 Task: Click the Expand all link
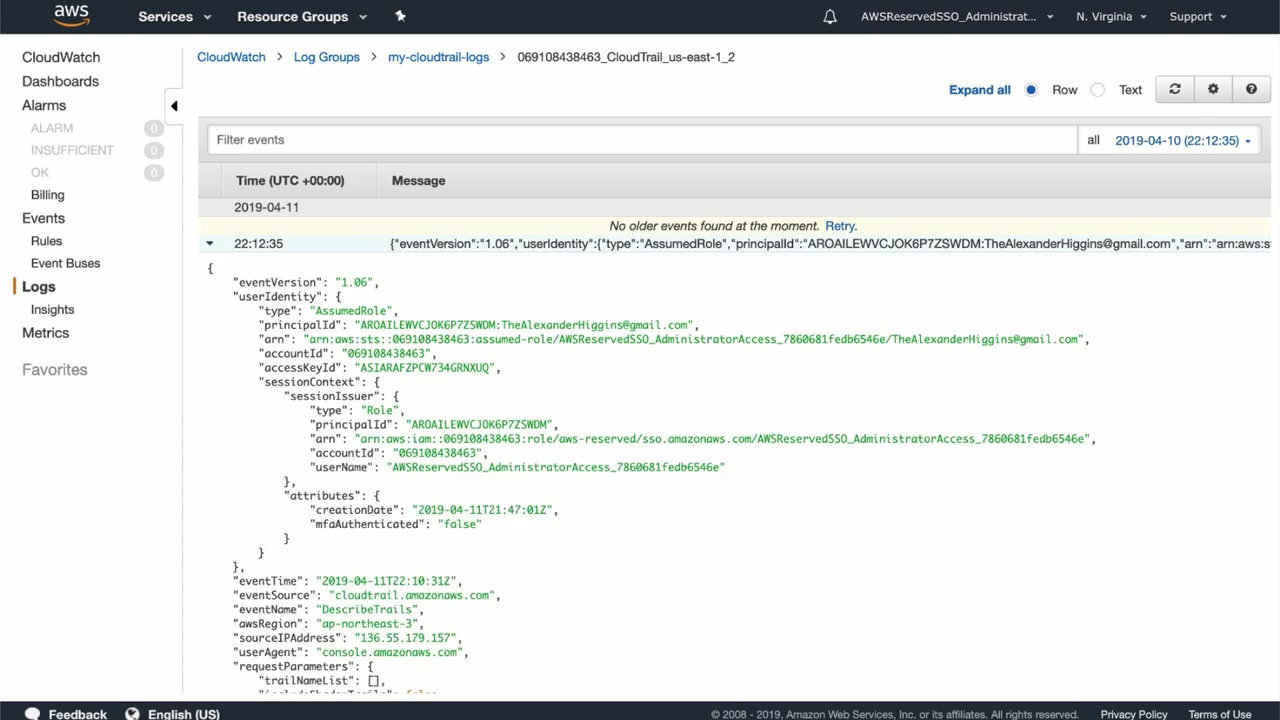[979, 90]
